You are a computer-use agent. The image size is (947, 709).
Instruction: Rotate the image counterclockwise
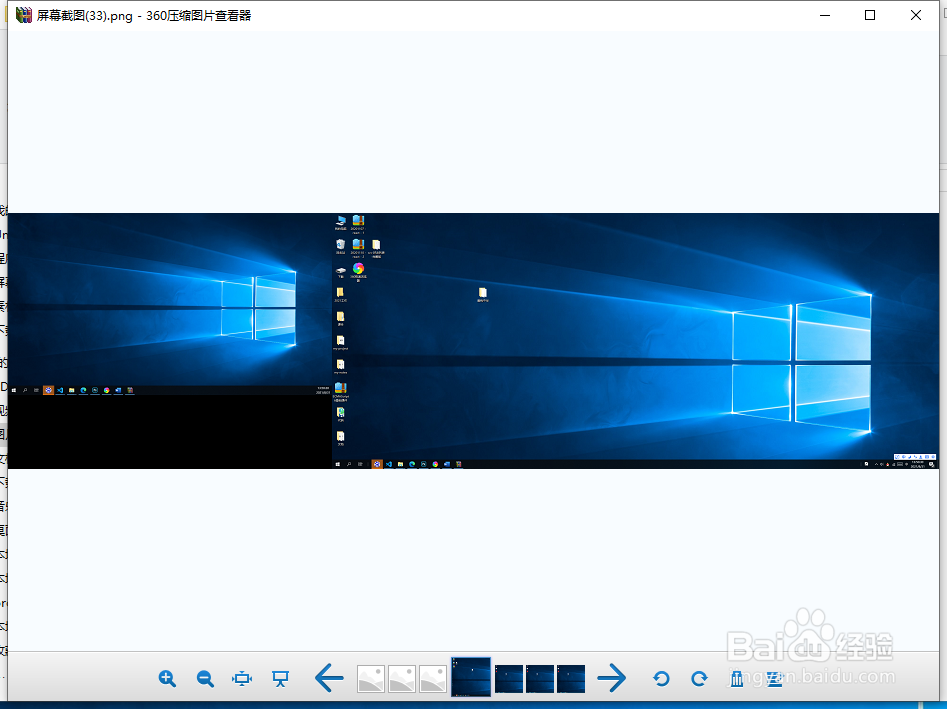pos(661,678)
